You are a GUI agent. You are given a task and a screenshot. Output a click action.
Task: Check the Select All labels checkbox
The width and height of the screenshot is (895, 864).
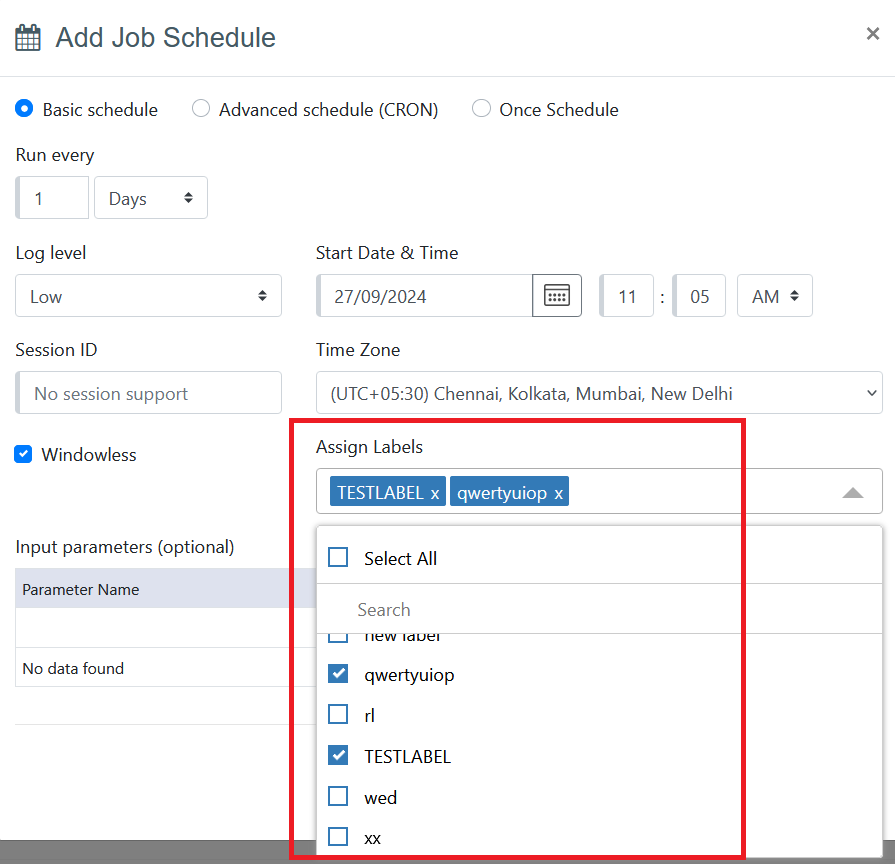coord(338,558)
